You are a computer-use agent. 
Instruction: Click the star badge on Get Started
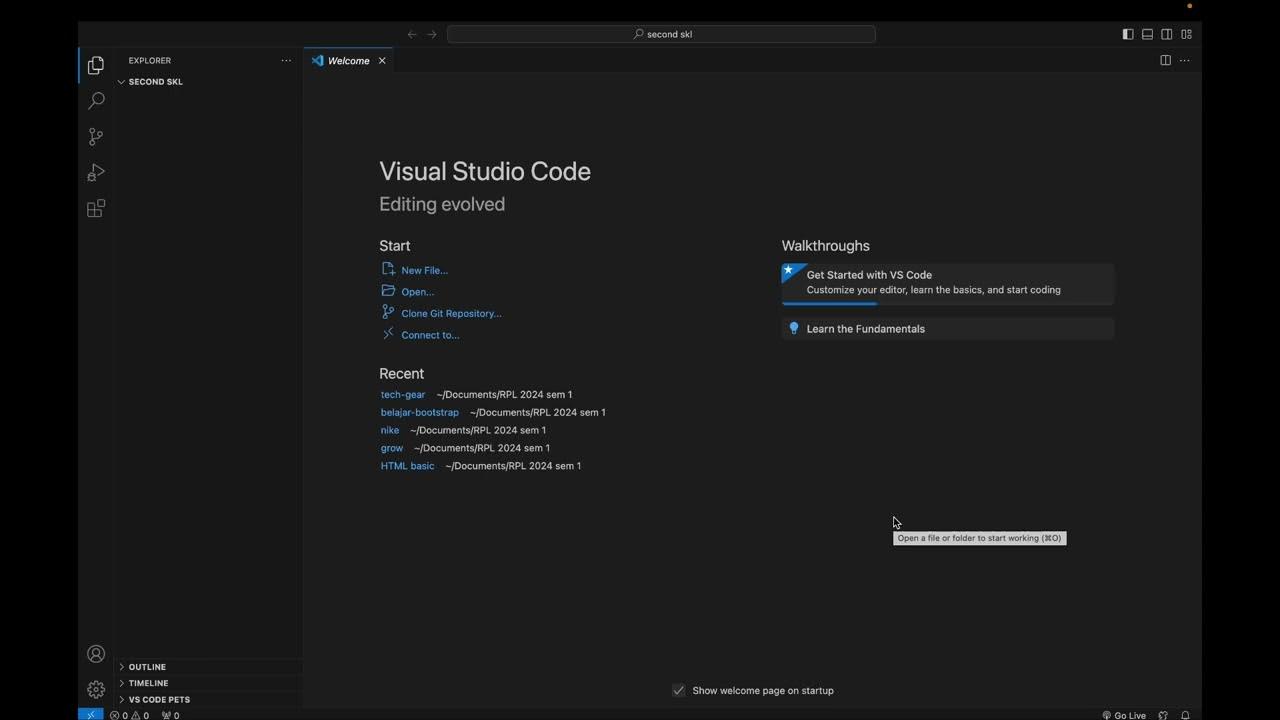point(789,270)
